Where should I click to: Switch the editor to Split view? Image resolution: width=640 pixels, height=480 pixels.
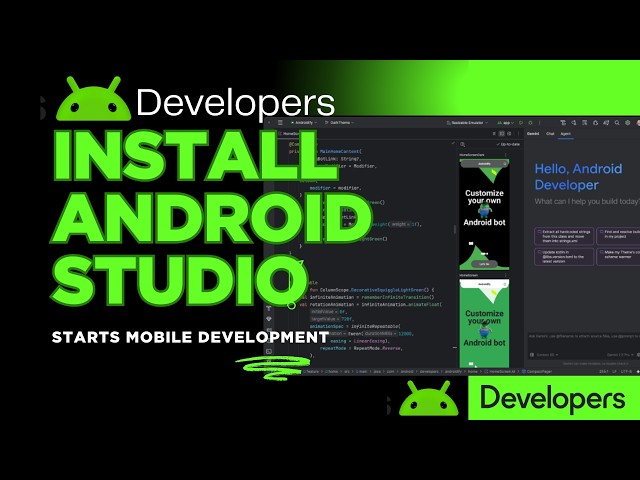click(x=502, y=133)
